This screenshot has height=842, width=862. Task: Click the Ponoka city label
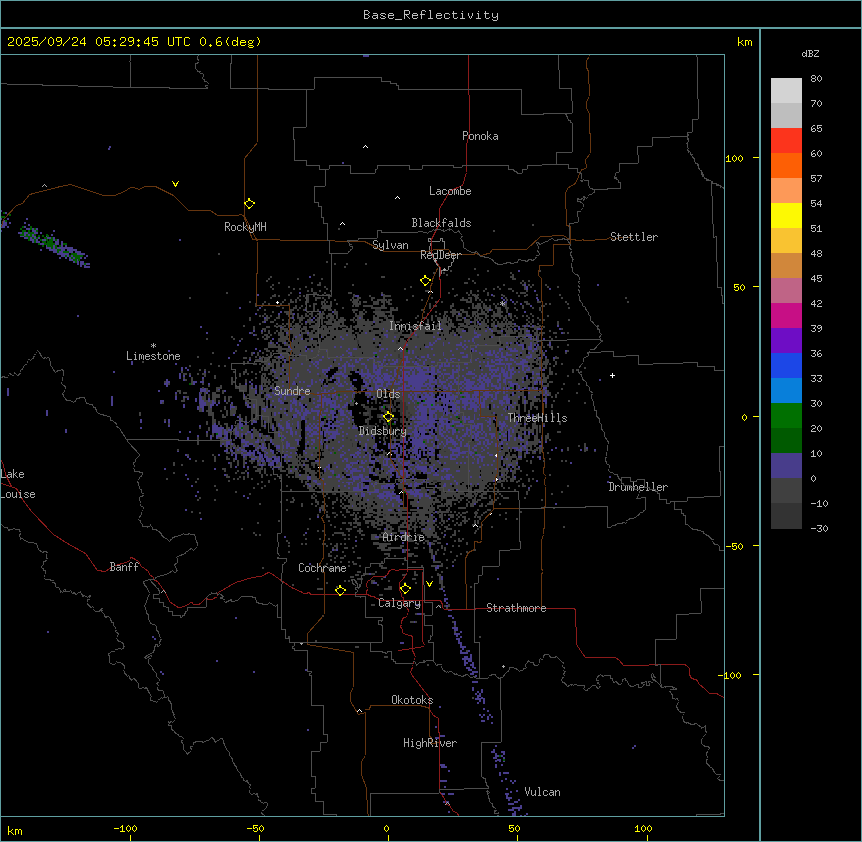pyautogui.click(x=480, y=136)
